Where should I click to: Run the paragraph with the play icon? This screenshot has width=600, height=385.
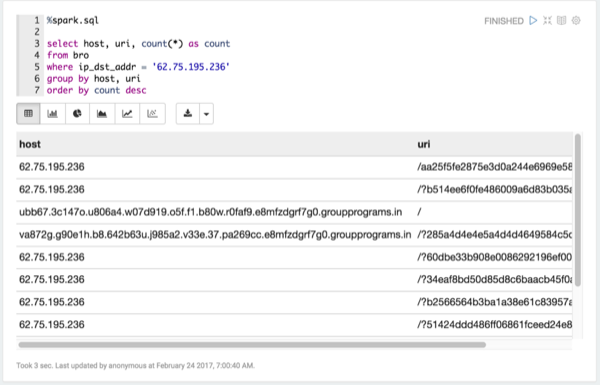[x=533, y=20]
